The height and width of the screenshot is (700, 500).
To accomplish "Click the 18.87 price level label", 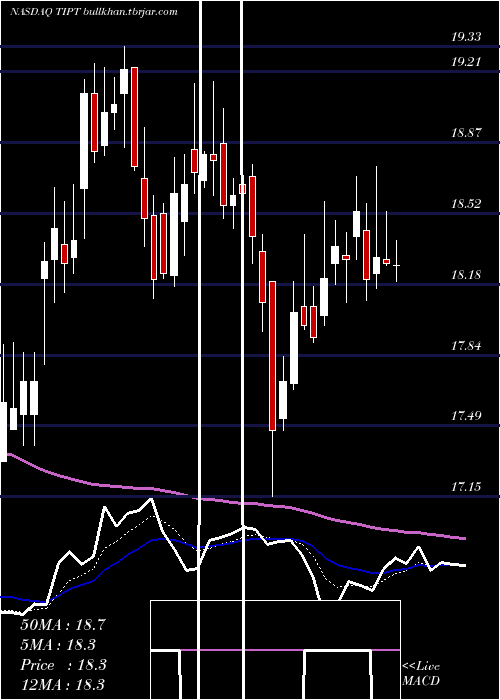I will 466,133.
